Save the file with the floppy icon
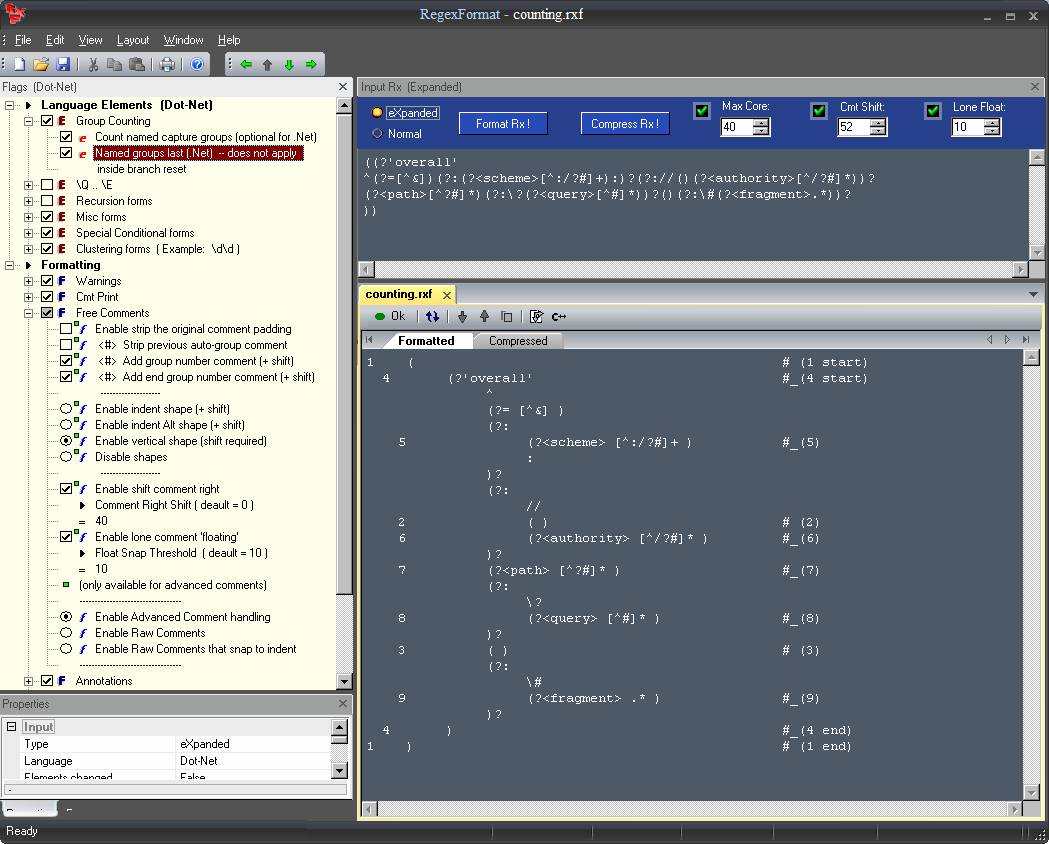 pyautogui.click(x=64, y=64)
